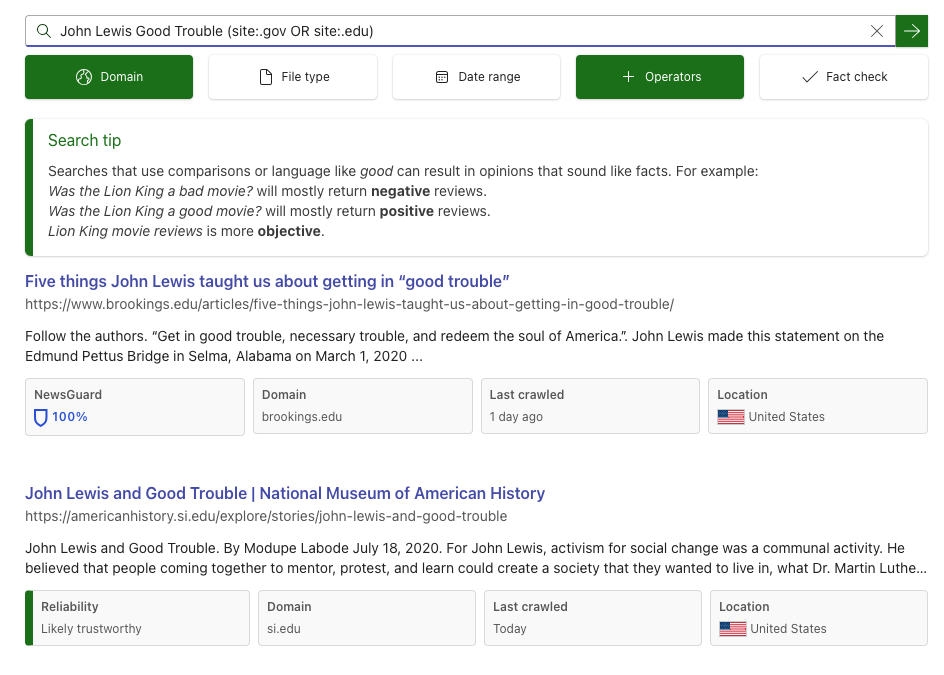
Task: Click the US flag on the si.edu location card
Action: (732, 629)
